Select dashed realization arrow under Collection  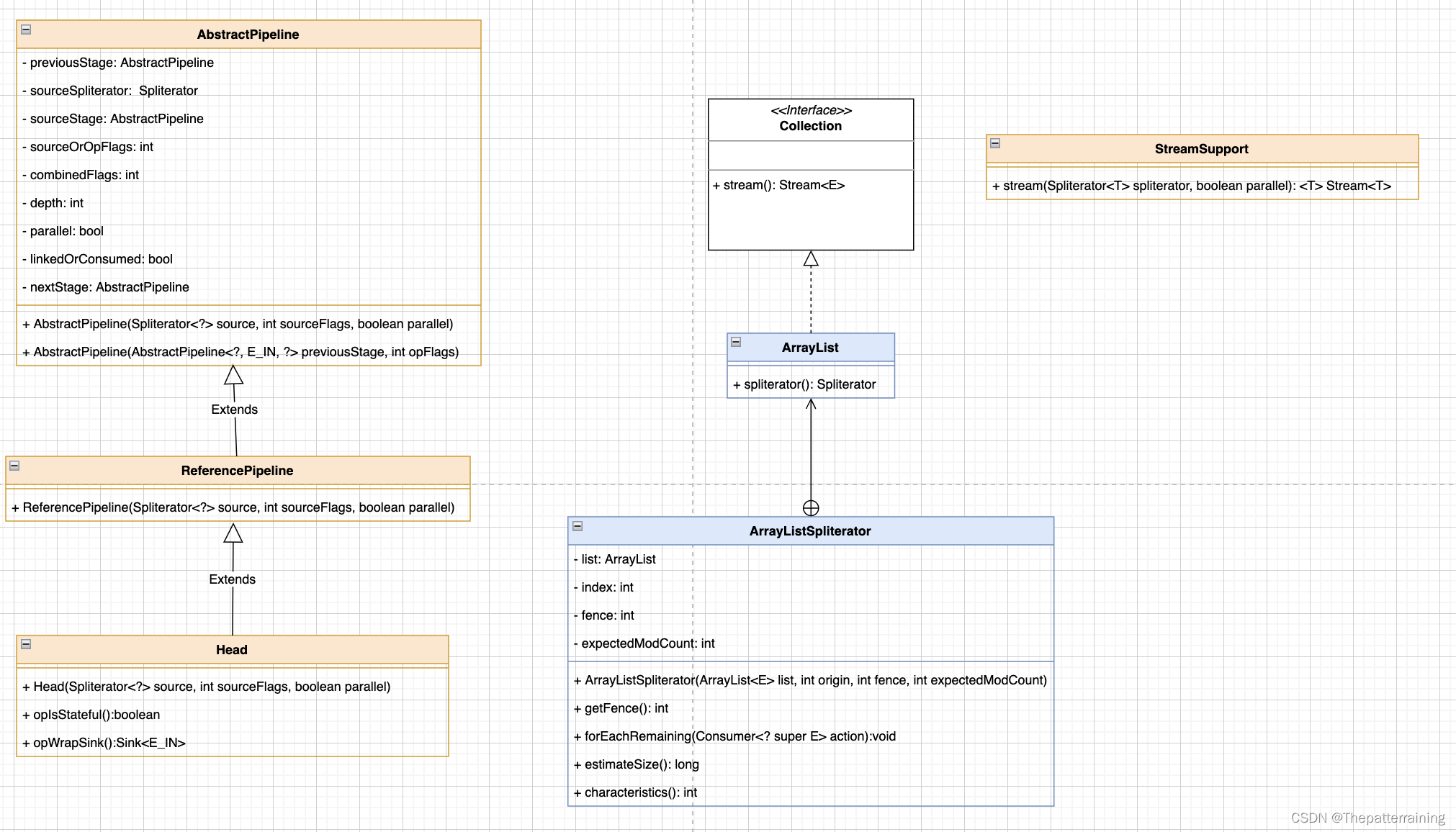point(811,291)
